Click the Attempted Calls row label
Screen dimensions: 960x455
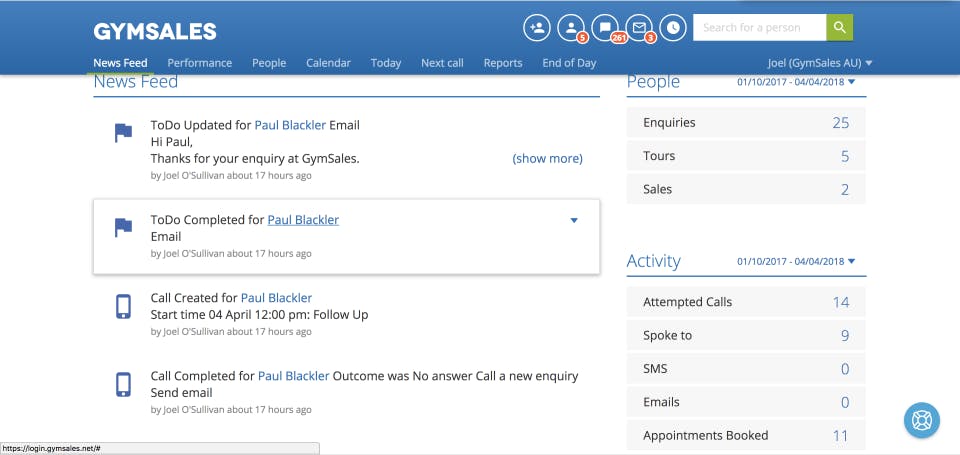tap(688, 302)
